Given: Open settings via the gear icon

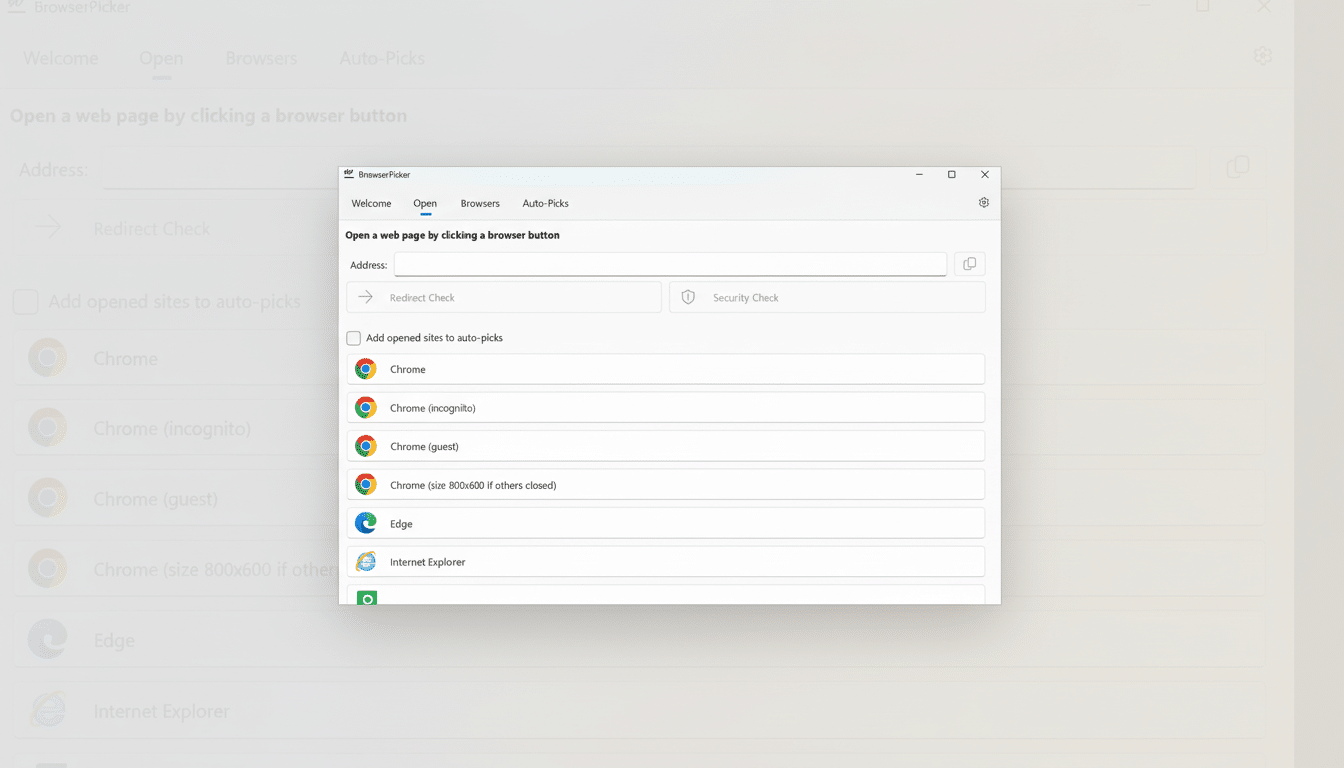Looking at the screenshot, I should (x=983, y=202).
